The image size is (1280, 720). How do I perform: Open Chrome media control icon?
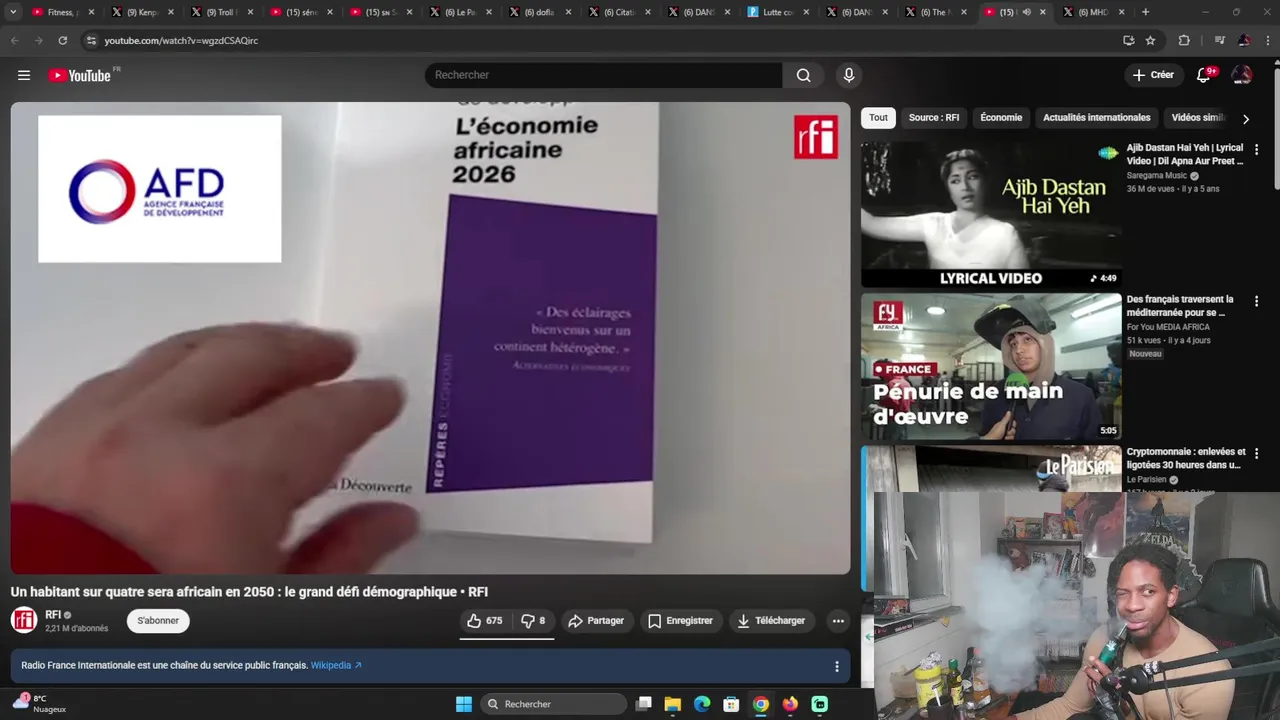[x=1219, y=40]
